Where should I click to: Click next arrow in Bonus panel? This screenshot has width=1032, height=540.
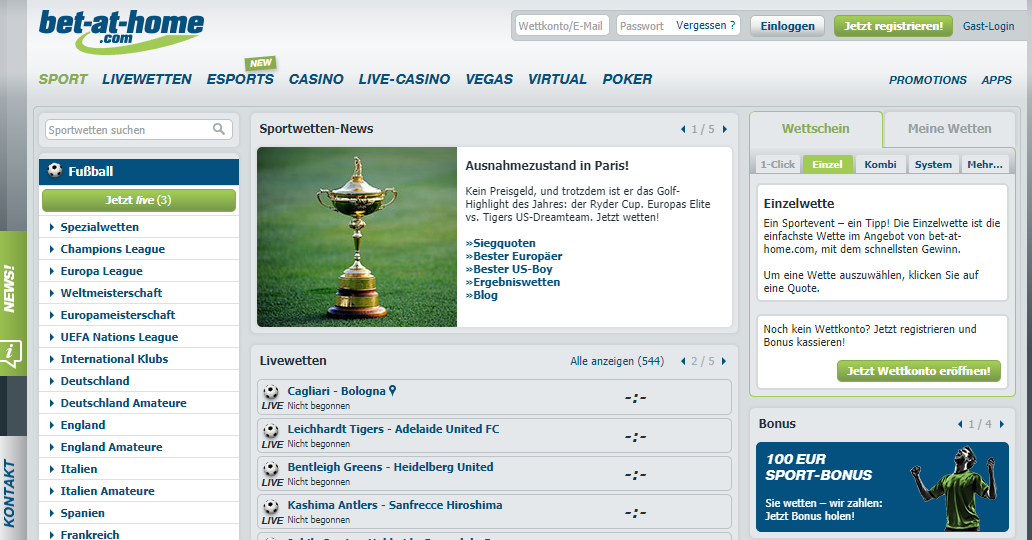(x=1001, y=424)
